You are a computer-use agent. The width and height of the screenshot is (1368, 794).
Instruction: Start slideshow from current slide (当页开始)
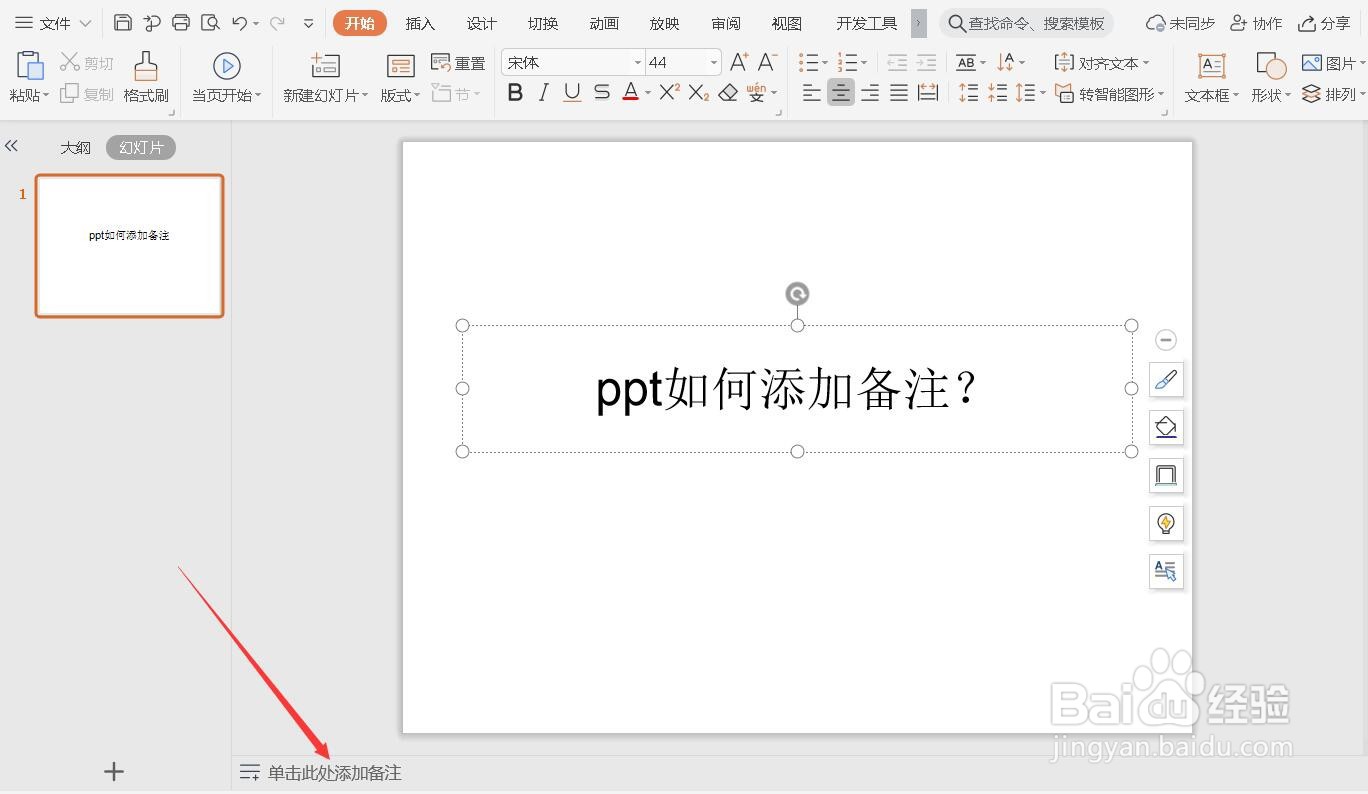(x=226, y=78)
